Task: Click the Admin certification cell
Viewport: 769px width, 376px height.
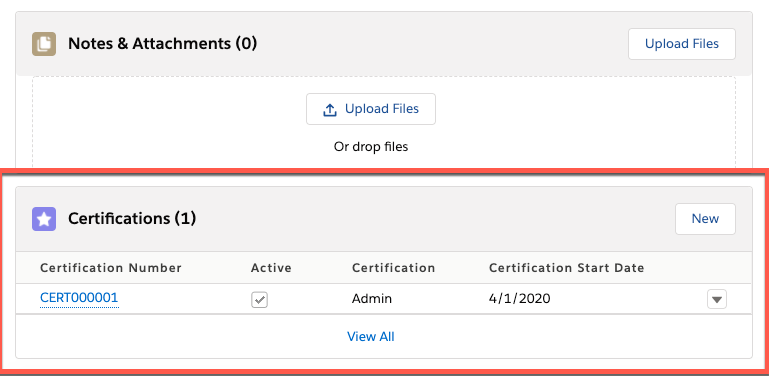Action: (372, 299)
